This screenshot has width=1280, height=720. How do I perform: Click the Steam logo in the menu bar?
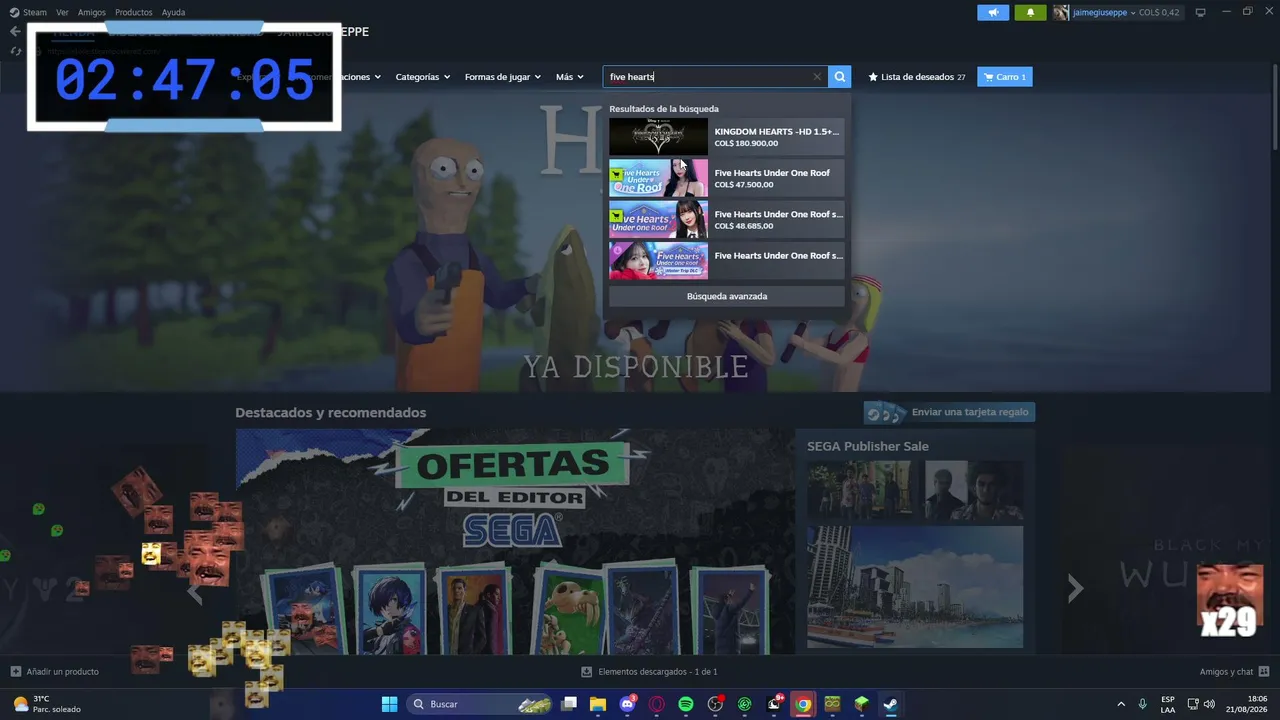pyautogui.click(x=14, y=12)
